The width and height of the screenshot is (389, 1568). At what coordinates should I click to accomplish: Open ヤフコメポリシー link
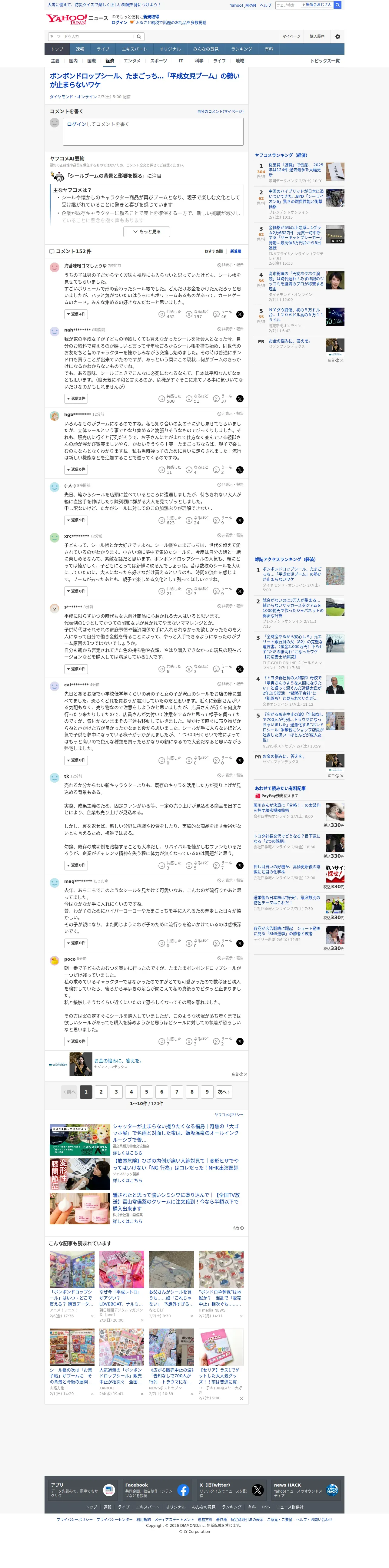click(229, 1114)
